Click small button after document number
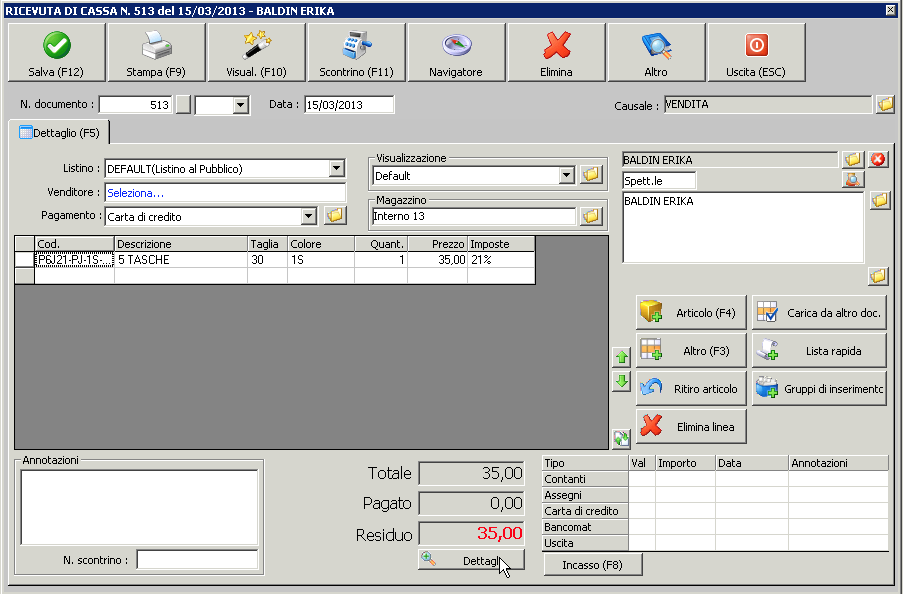The image size is (903, 594). coord(183,105)
